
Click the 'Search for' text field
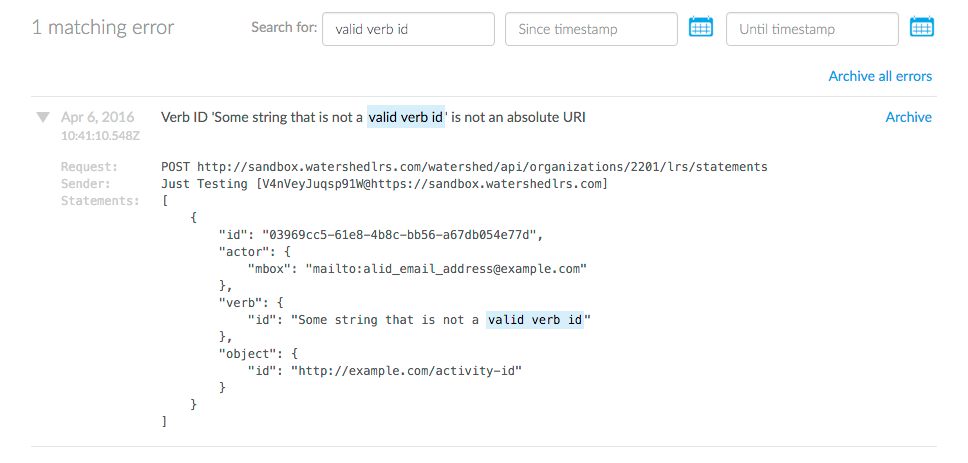pos(408,29)
